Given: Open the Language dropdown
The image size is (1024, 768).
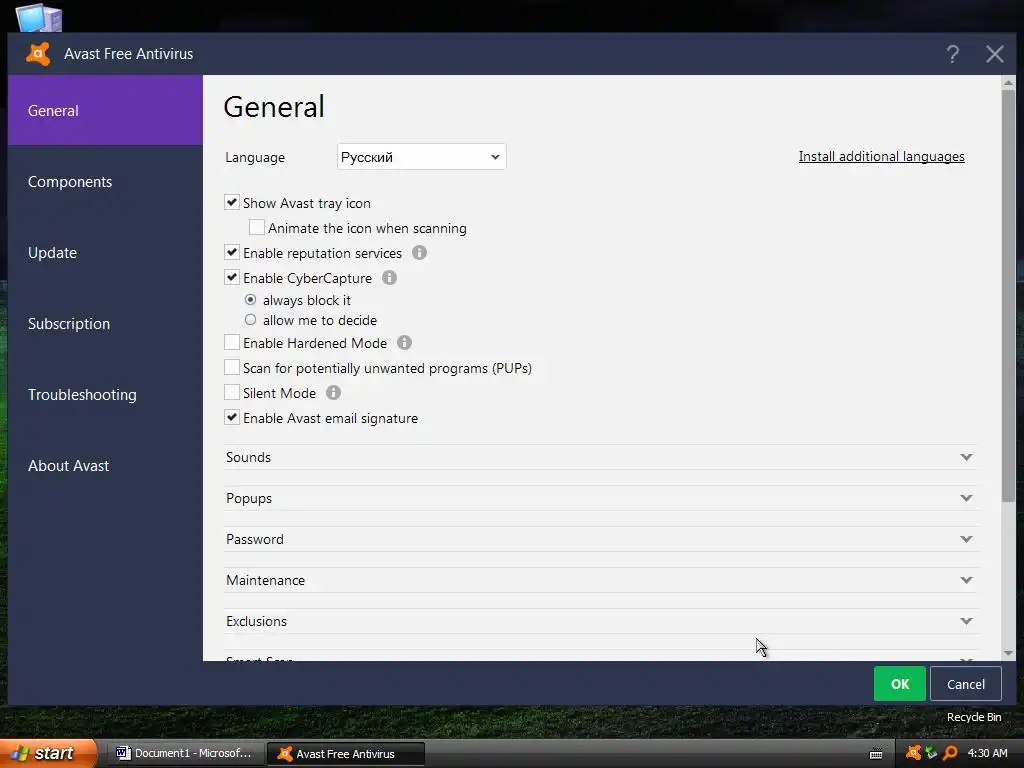Looking at the screenshot, I should tap(421, 157).
